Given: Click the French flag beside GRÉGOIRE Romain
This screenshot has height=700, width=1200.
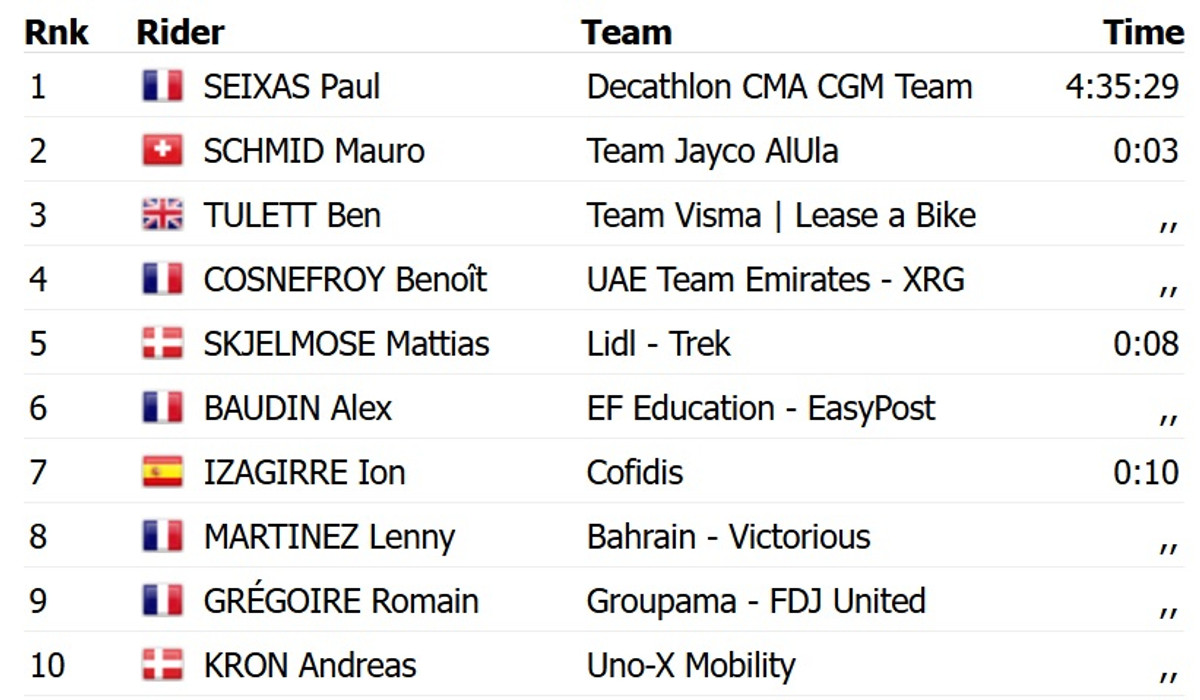Looking at the screenshot, I should point(162,601).
